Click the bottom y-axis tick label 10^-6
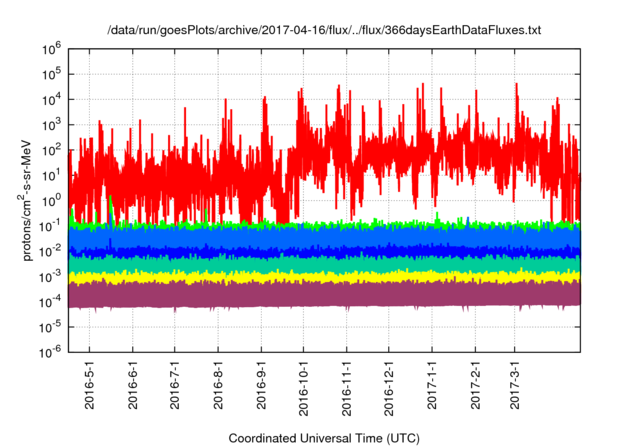 click(x=50, y=352)
